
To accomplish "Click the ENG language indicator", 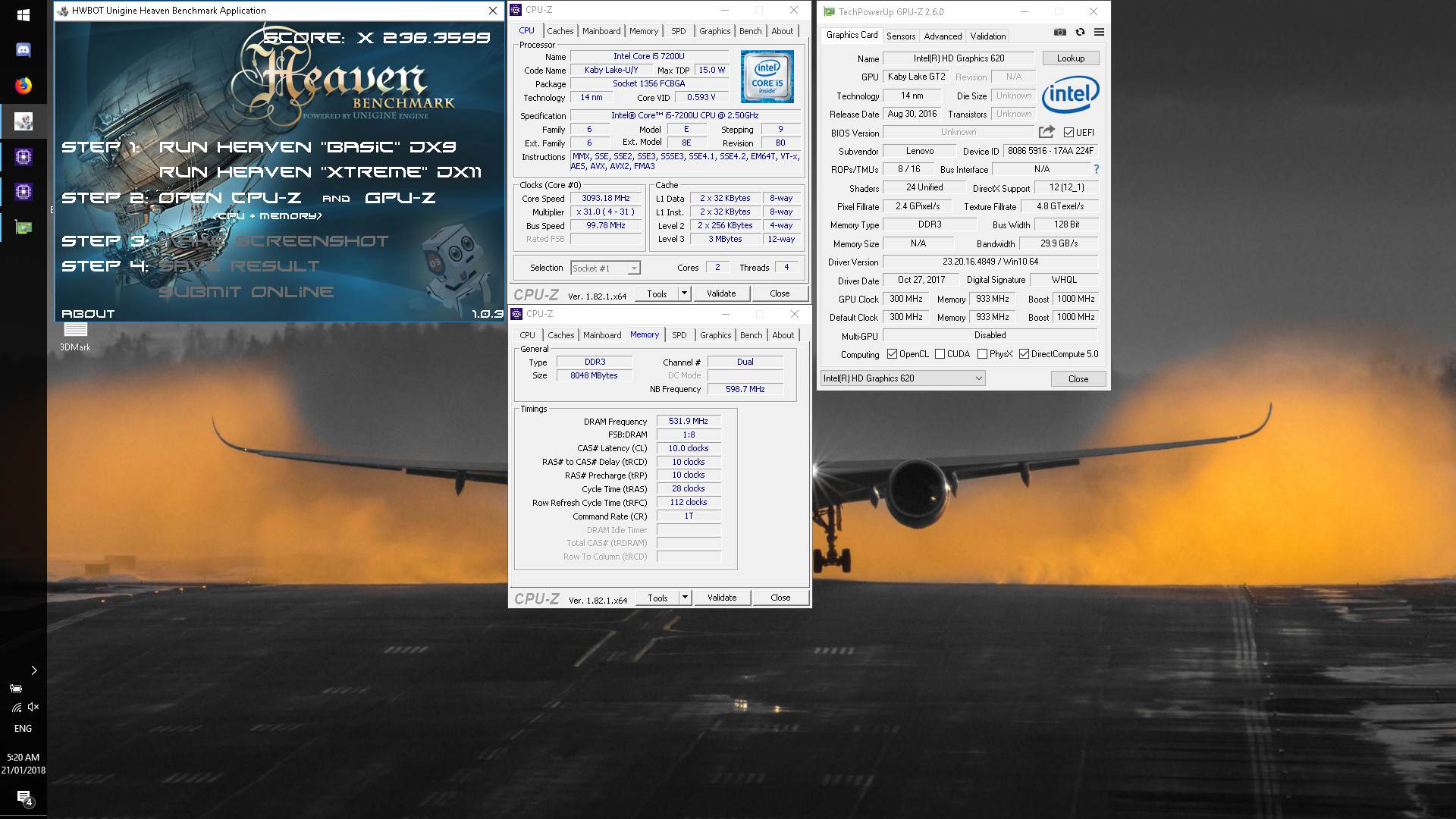I will click(x=23, y=729).
